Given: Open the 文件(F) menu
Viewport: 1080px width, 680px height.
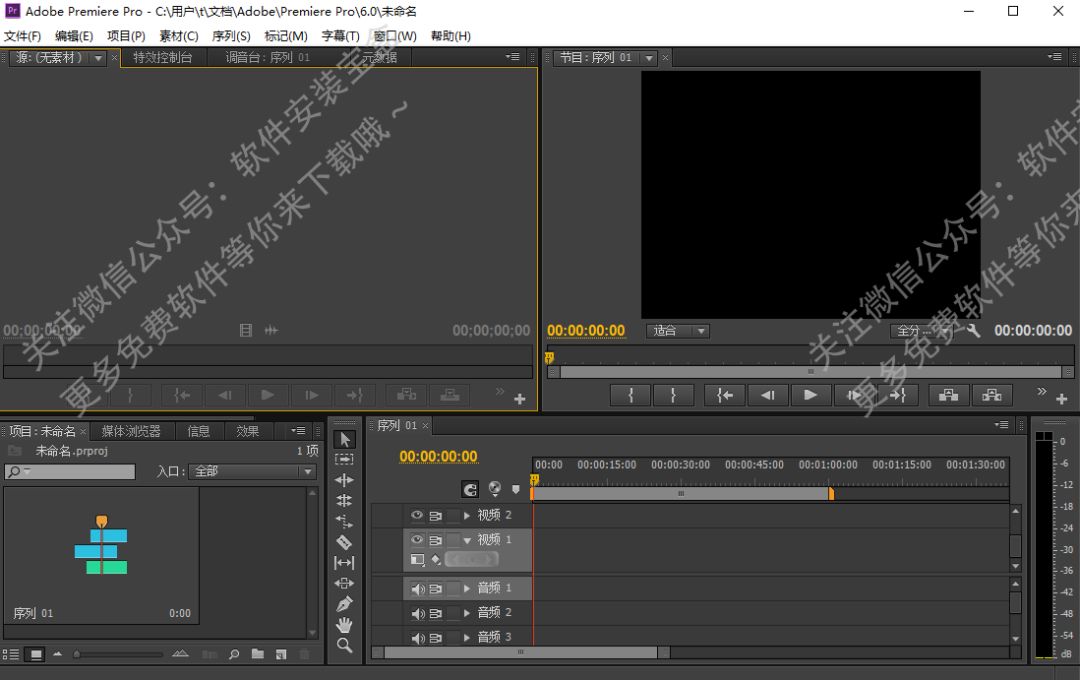Looking at the screenshot, I should (22, 36).
